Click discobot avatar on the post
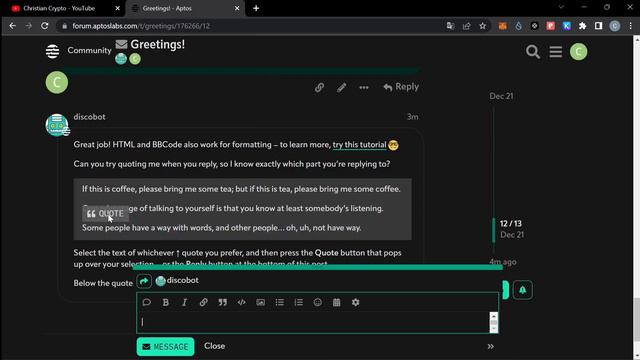This screenshot has height=360, width=640. coord(57,124)
